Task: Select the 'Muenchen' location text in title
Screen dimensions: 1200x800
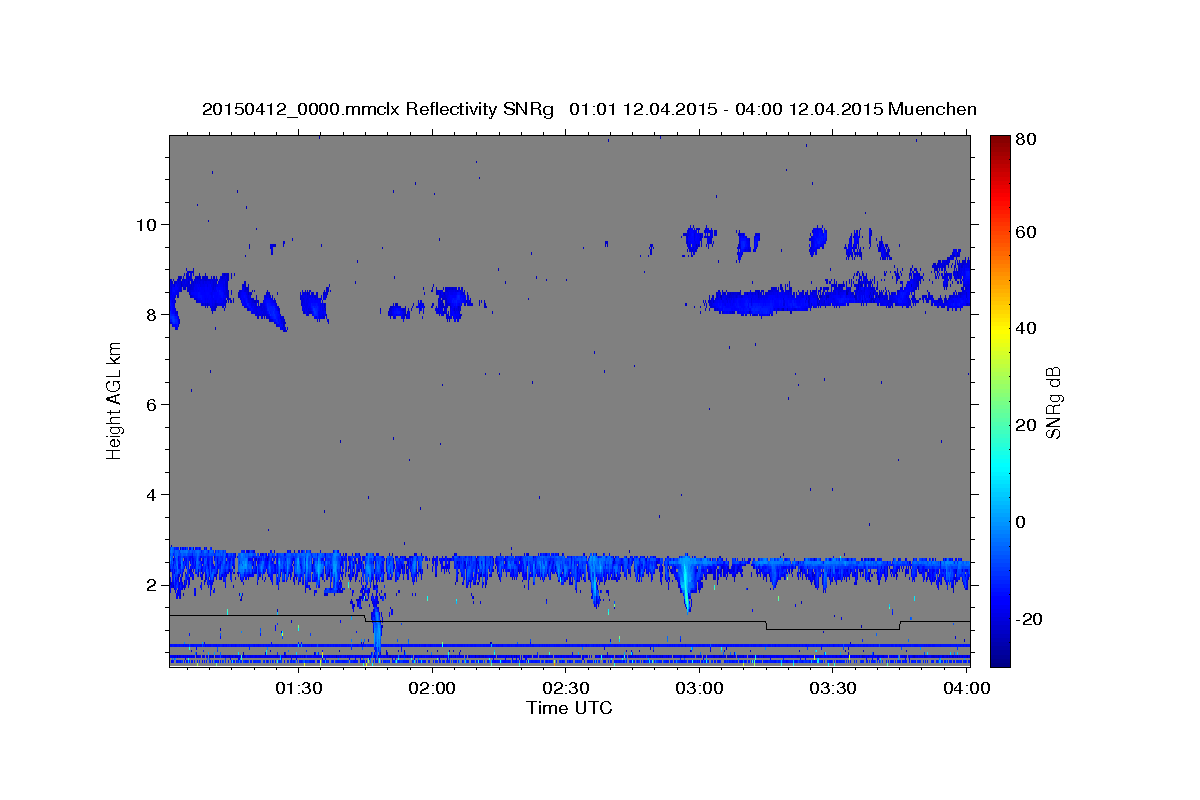Action: point(932,109)
